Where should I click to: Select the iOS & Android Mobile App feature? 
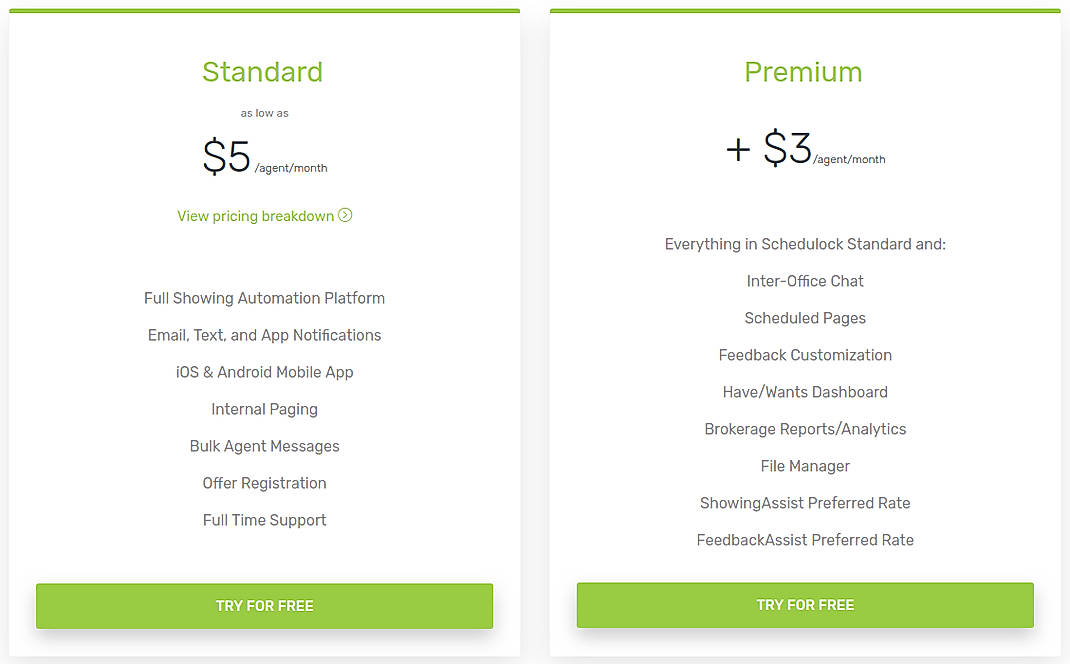[264, 372]
